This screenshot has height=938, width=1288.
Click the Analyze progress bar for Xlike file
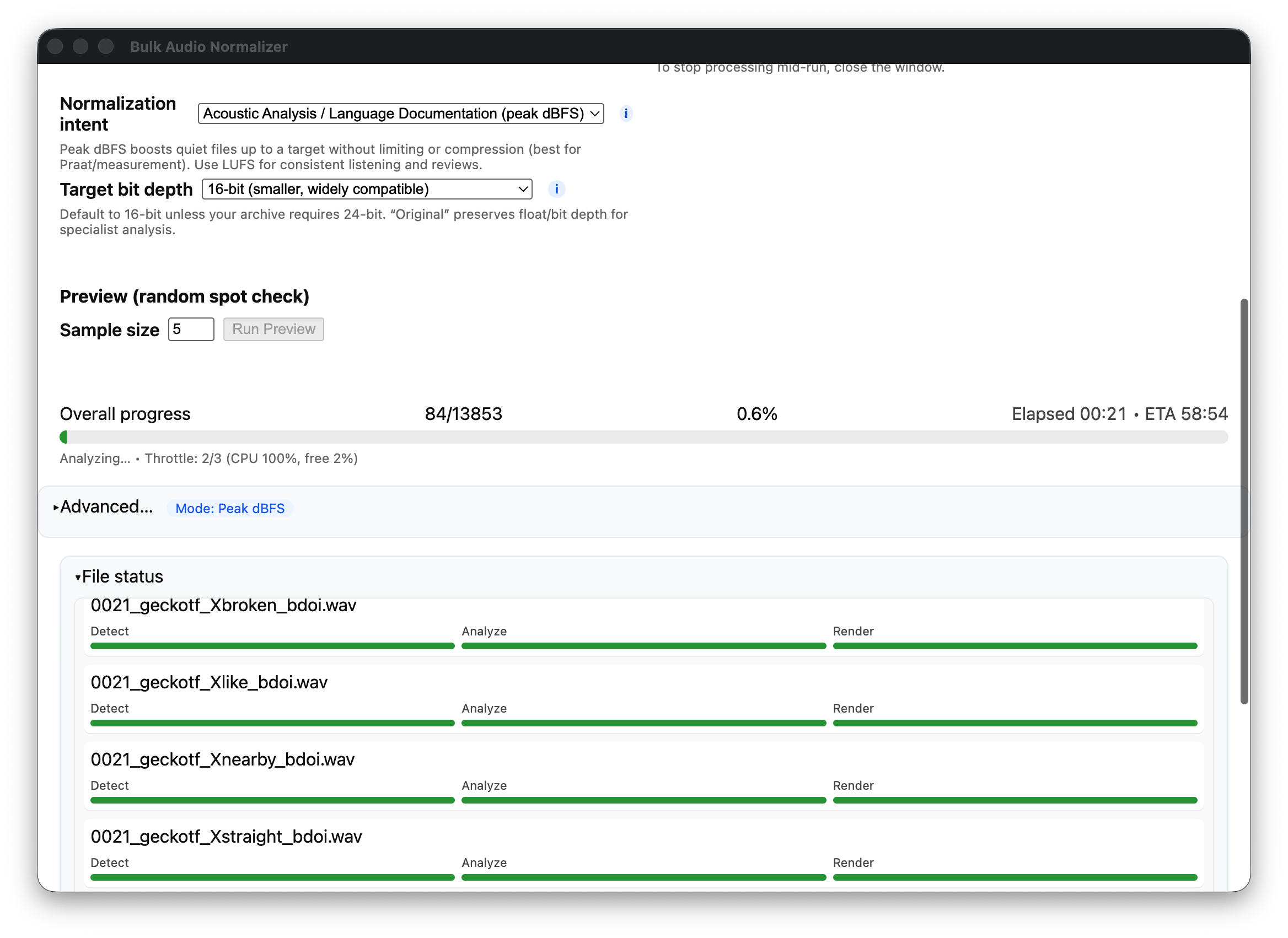click(x=643, y=723)
